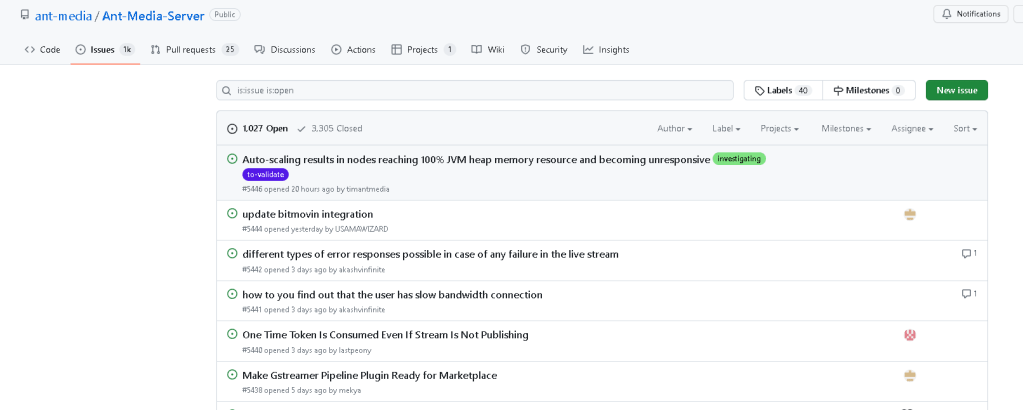Screen dimensions: 1023x410
Task: Focus the issue search filter field
Action: pos(475,90)
